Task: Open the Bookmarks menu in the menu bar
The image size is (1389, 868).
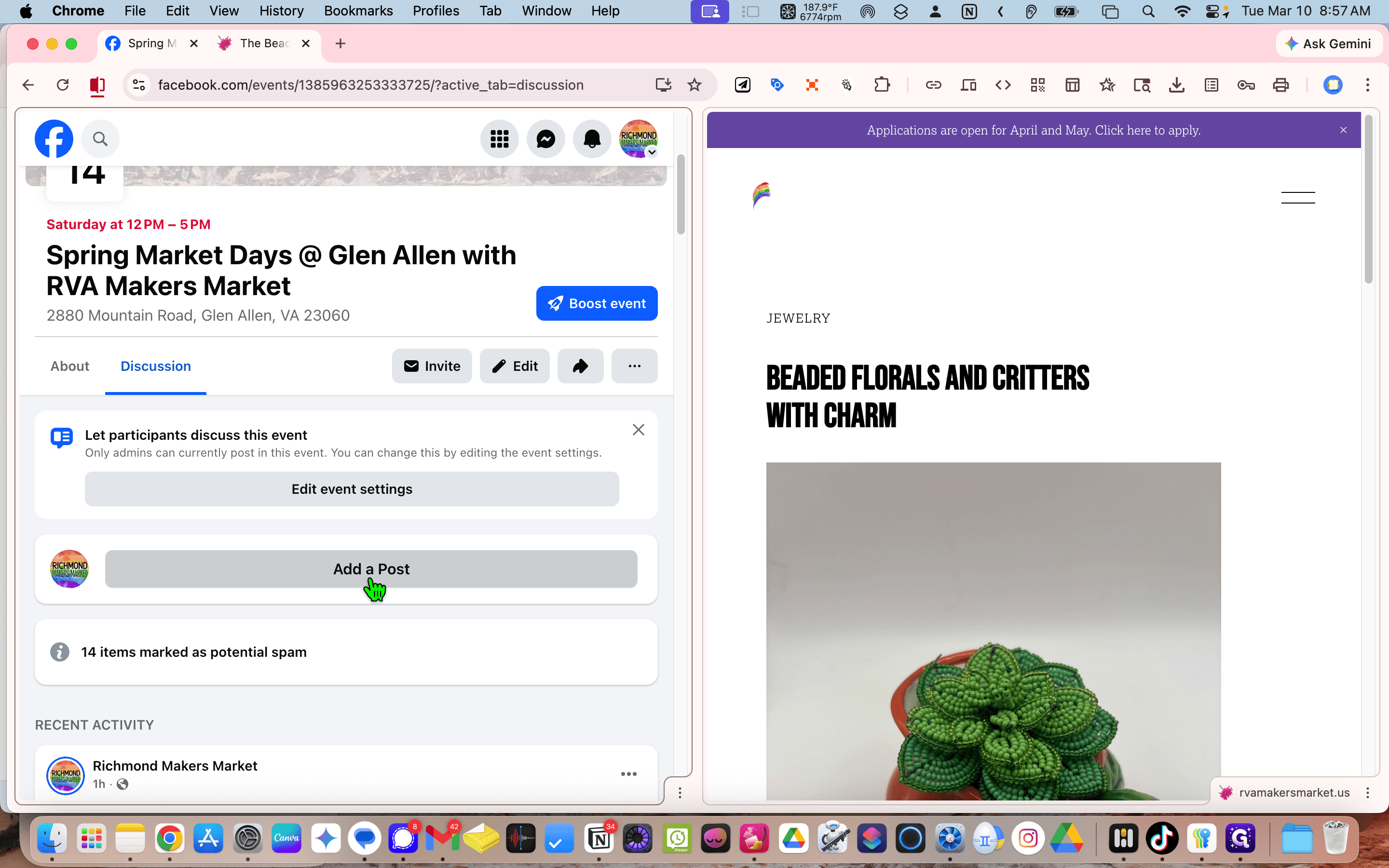Action: point(358,11)
